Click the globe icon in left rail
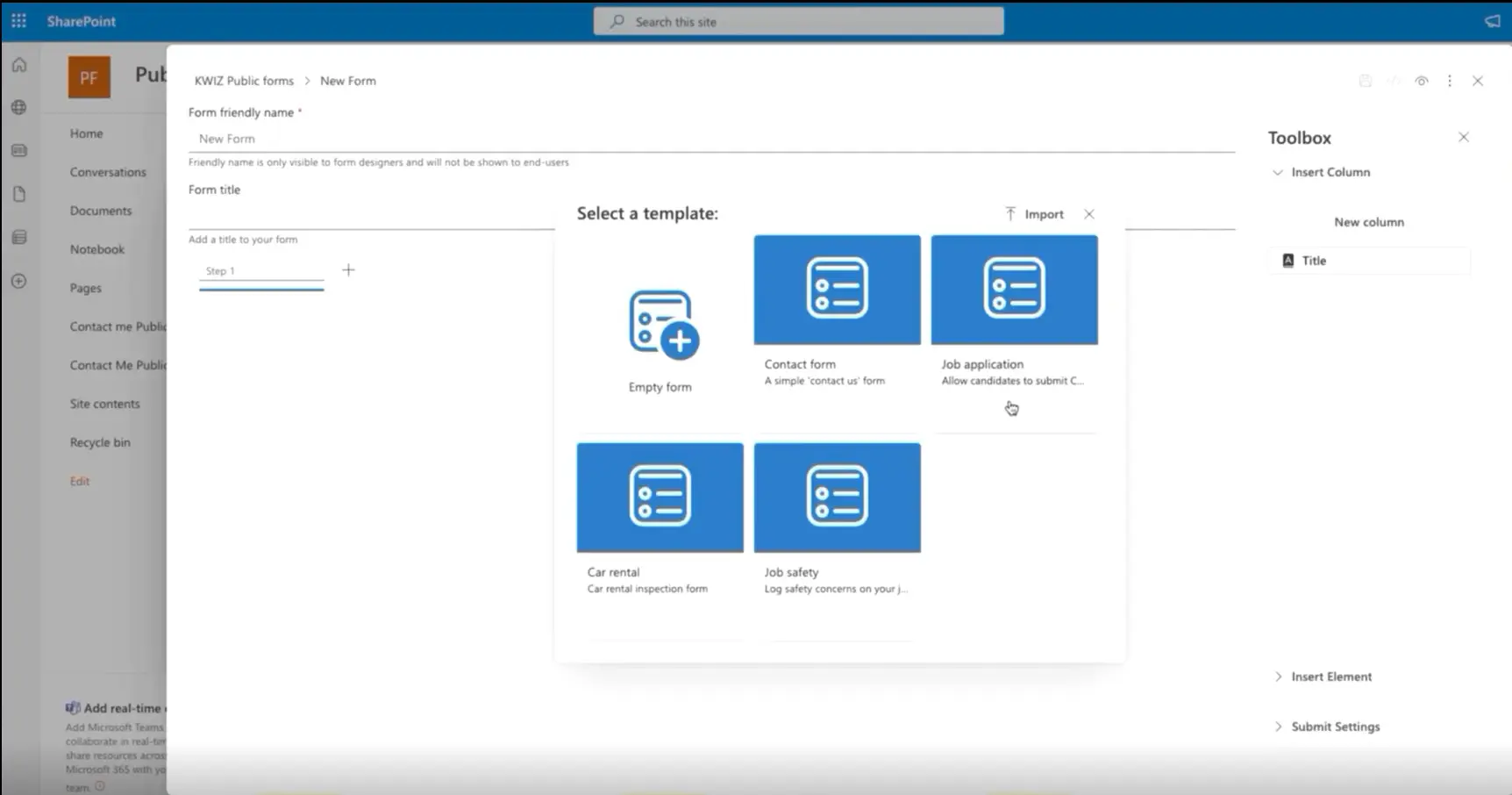 (19, 107)
